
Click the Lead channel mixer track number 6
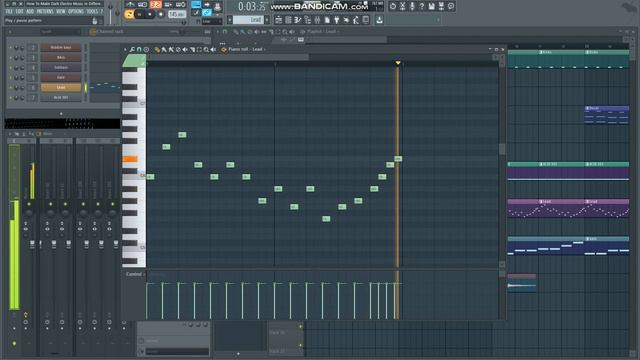point(33,88)
